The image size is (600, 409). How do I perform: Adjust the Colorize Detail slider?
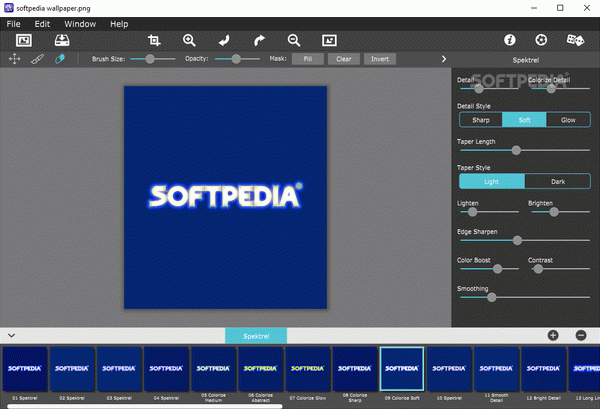561,88
